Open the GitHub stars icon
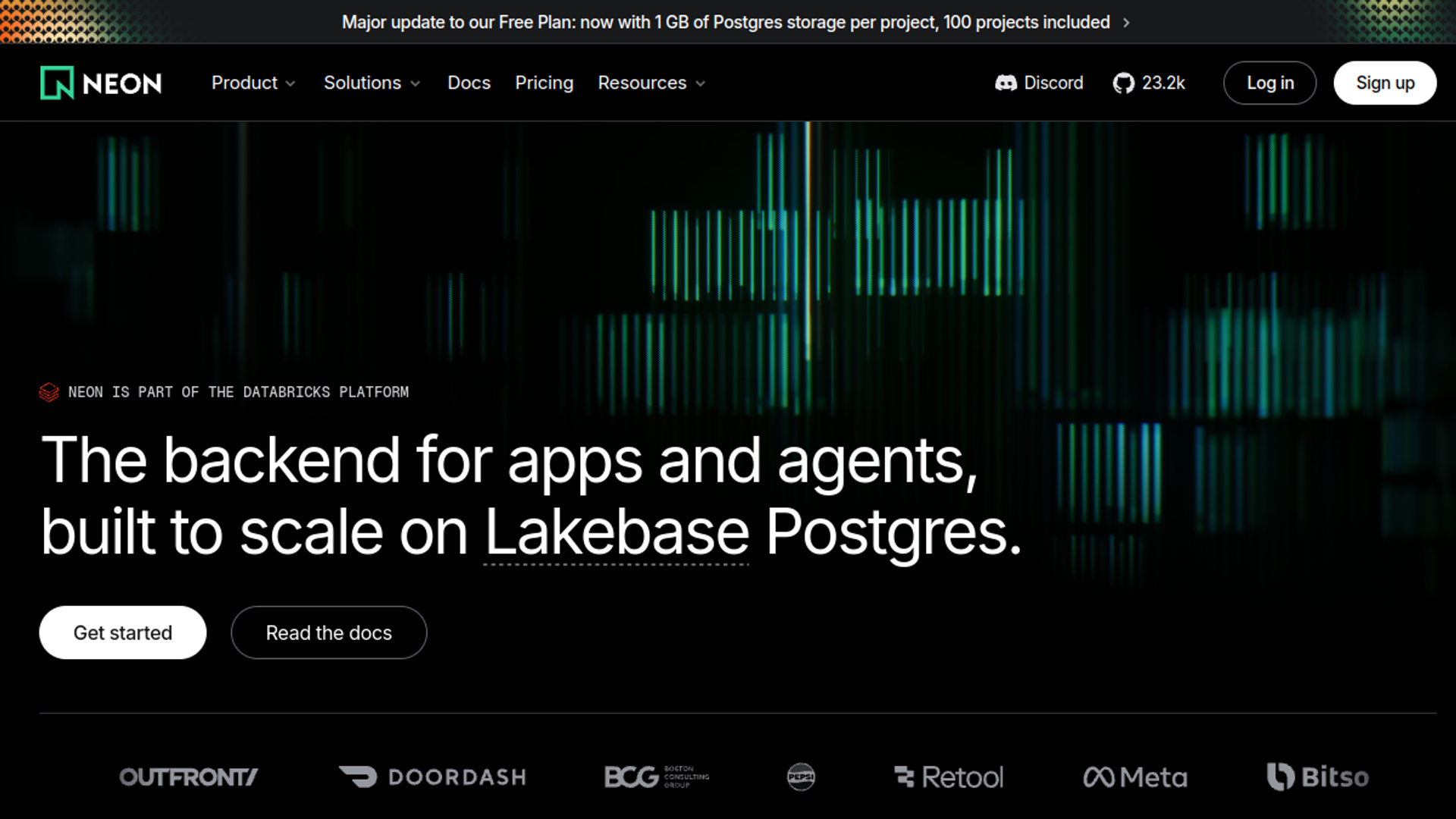 (x=1123, y=83)
